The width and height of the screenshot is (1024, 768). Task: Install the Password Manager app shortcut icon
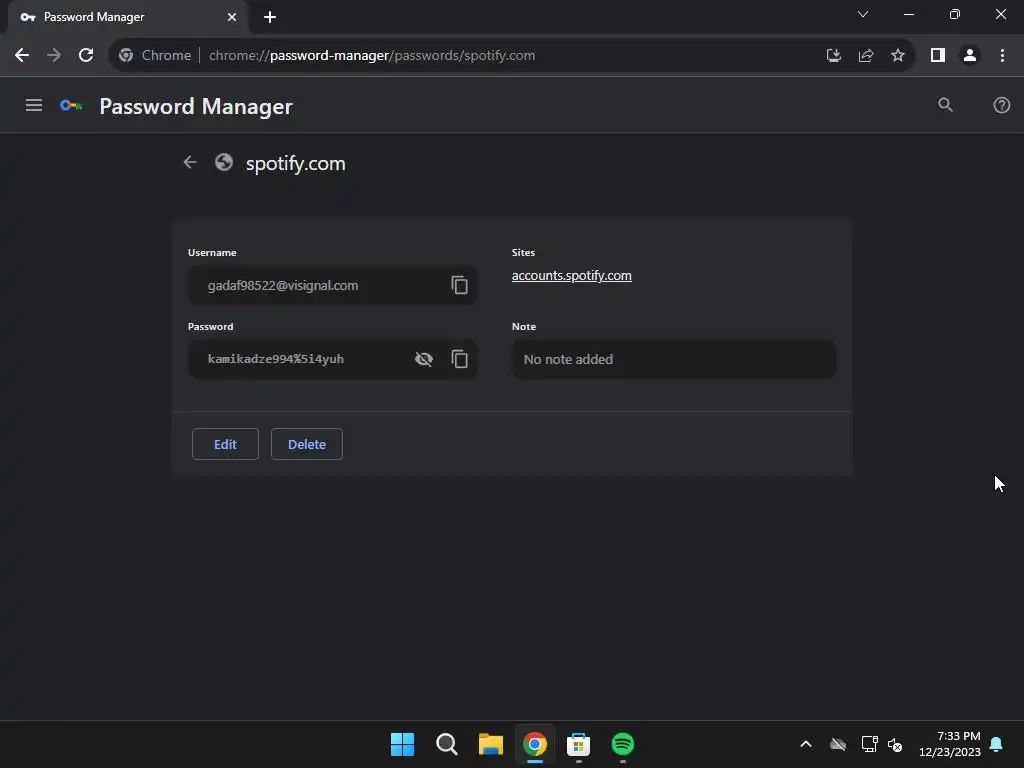[x=833, y=56]
